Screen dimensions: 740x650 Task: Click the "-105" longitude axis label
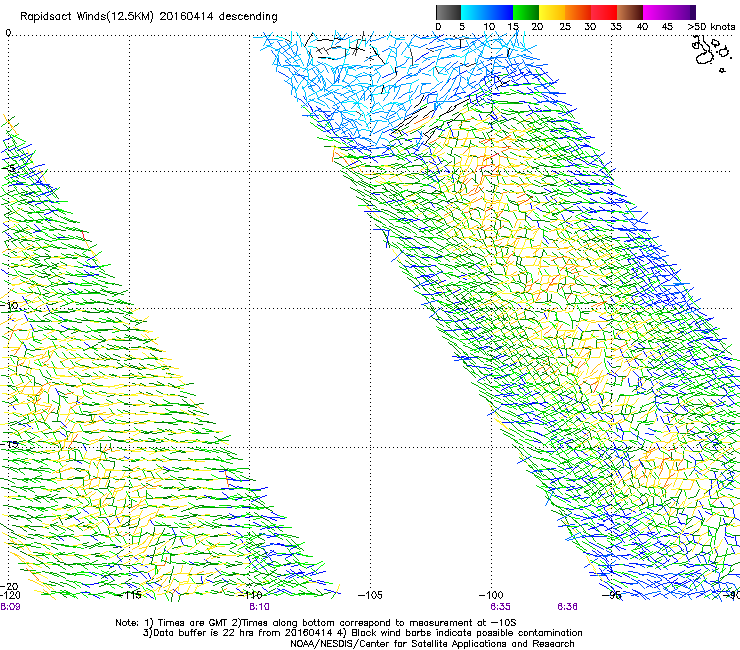[370, 595]
